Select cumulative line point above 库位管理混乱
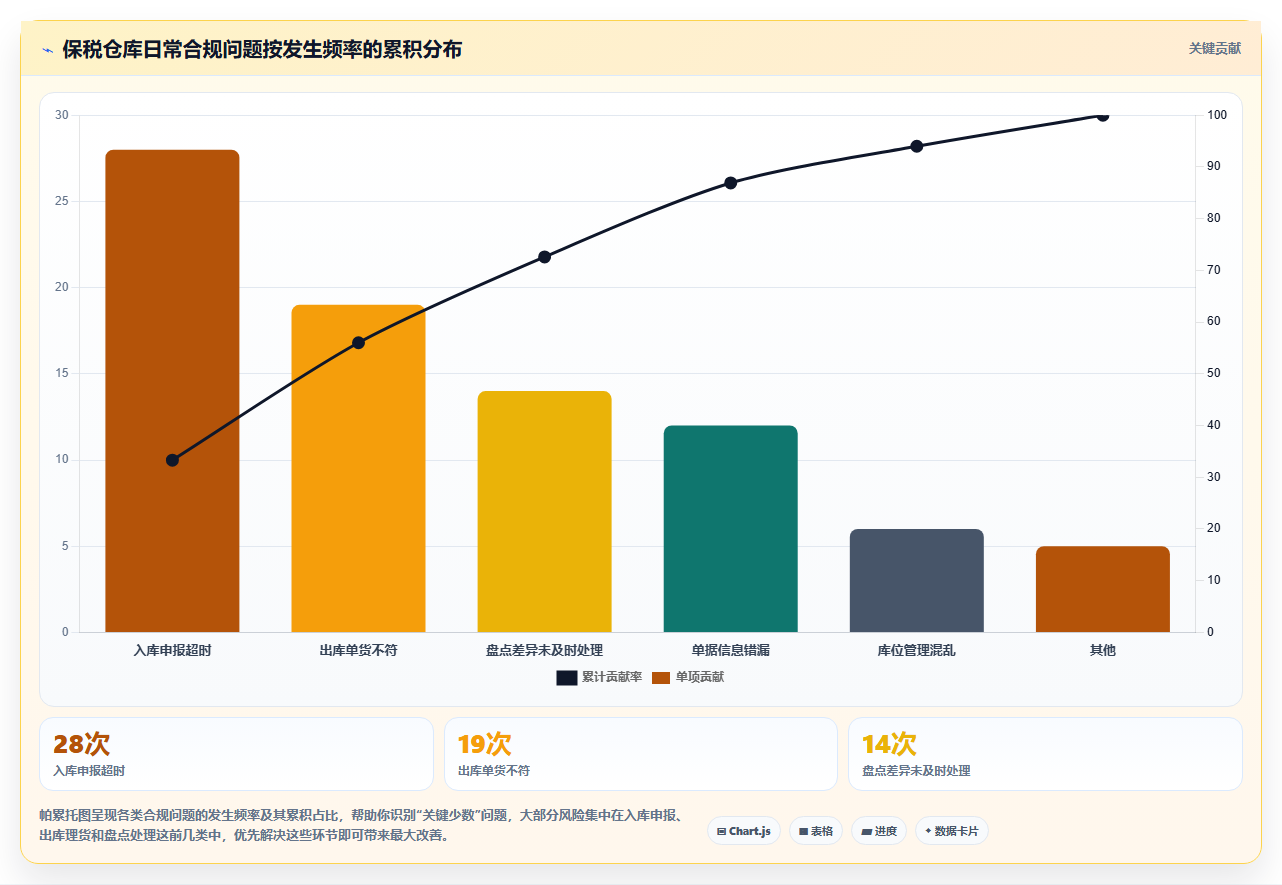The height and width of the screenshot is (885, 1282). pos(917,146)
